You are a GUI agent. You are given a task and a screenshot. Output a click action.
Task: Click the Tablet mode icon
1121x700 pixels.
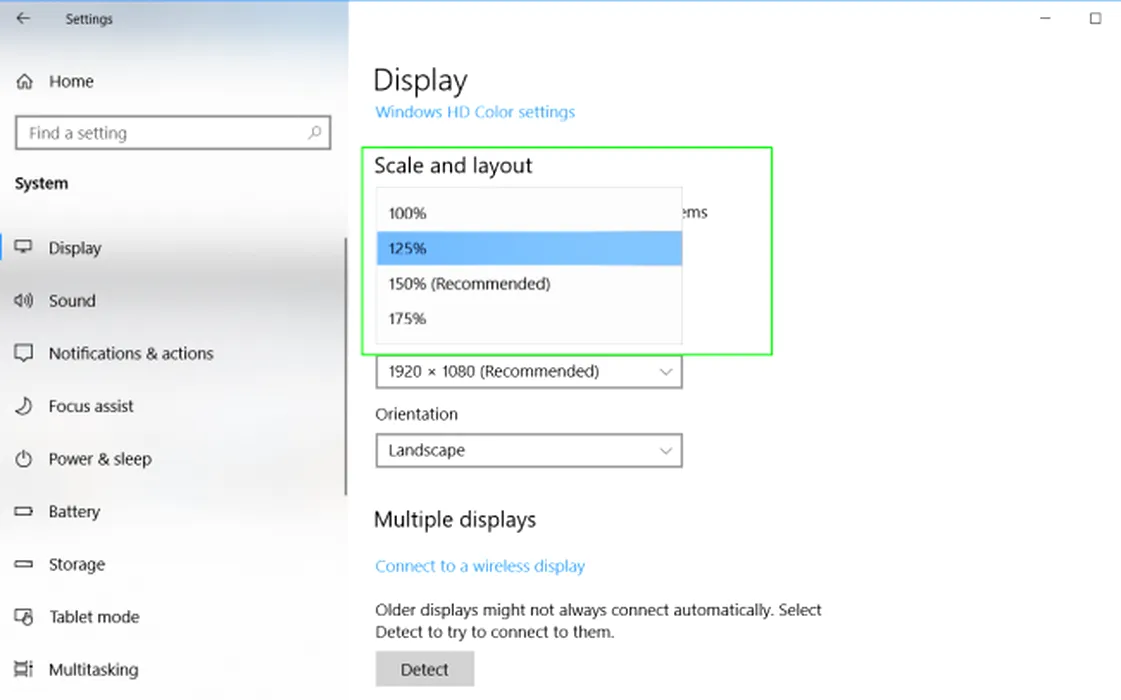tap(24, 617)
